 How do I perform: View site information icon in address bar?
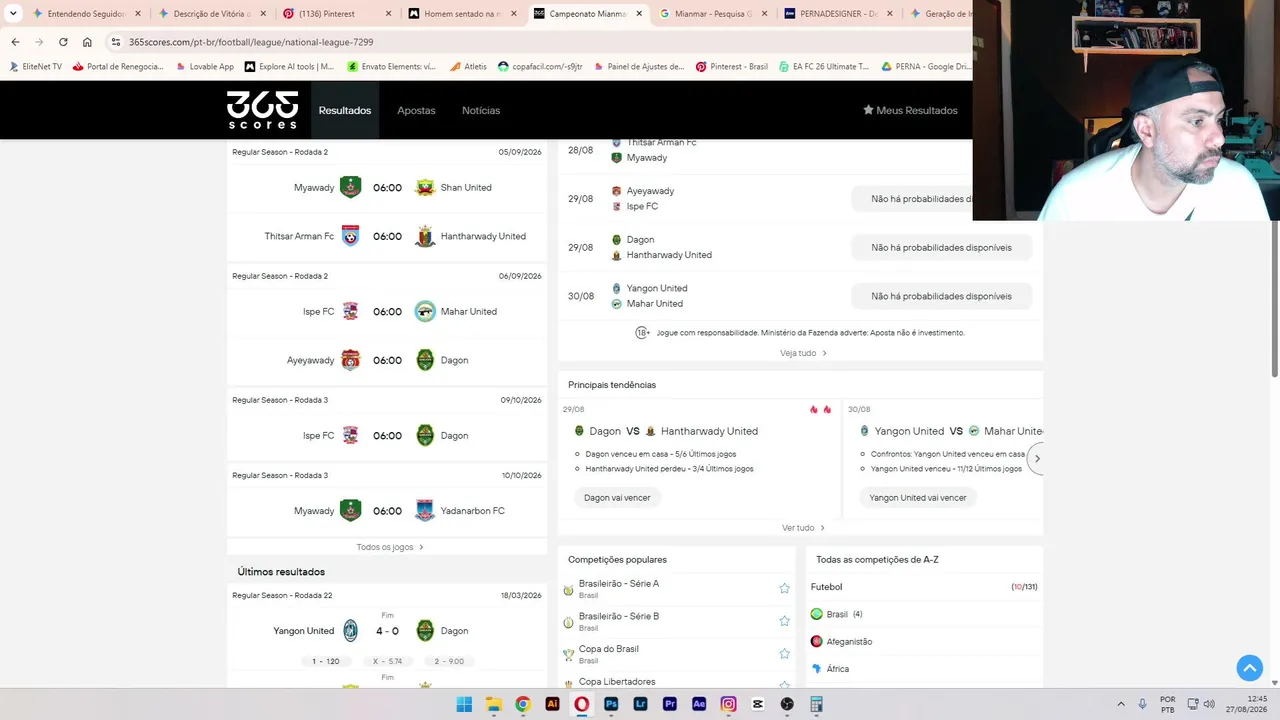coord(116,42)
